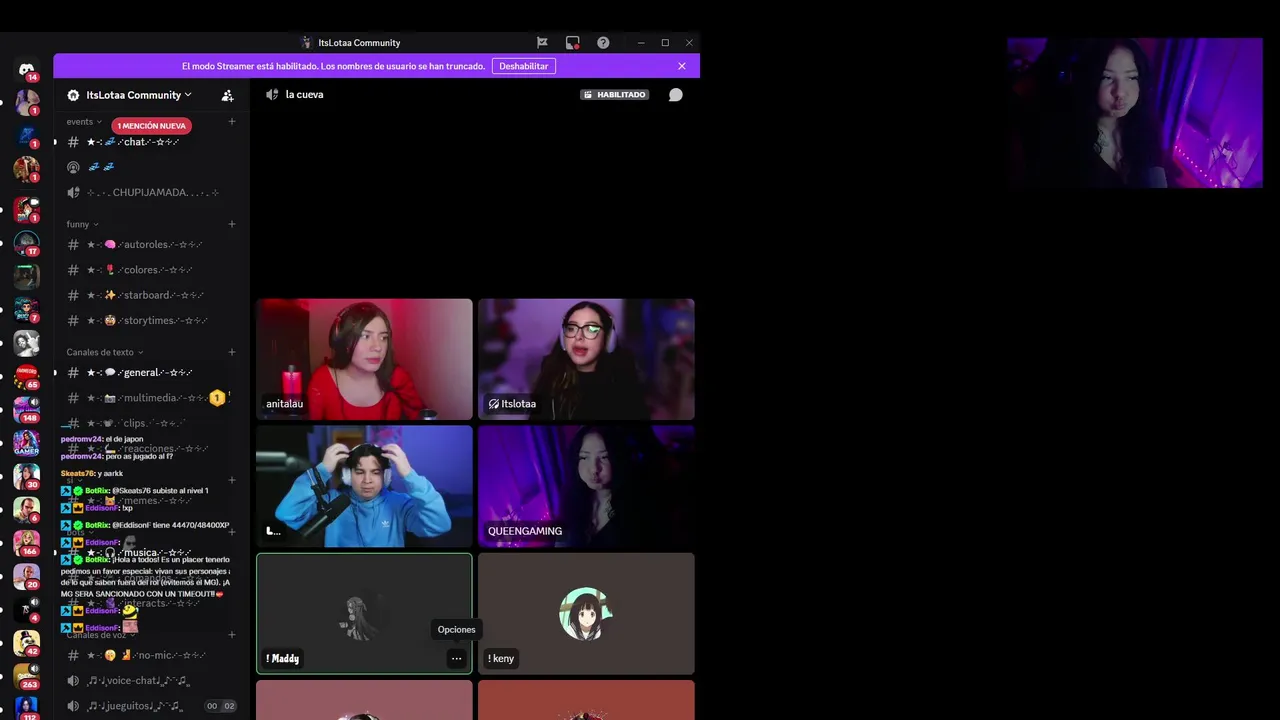
Task: Open server icon with 17 badge
Action: tap(27, 243)
